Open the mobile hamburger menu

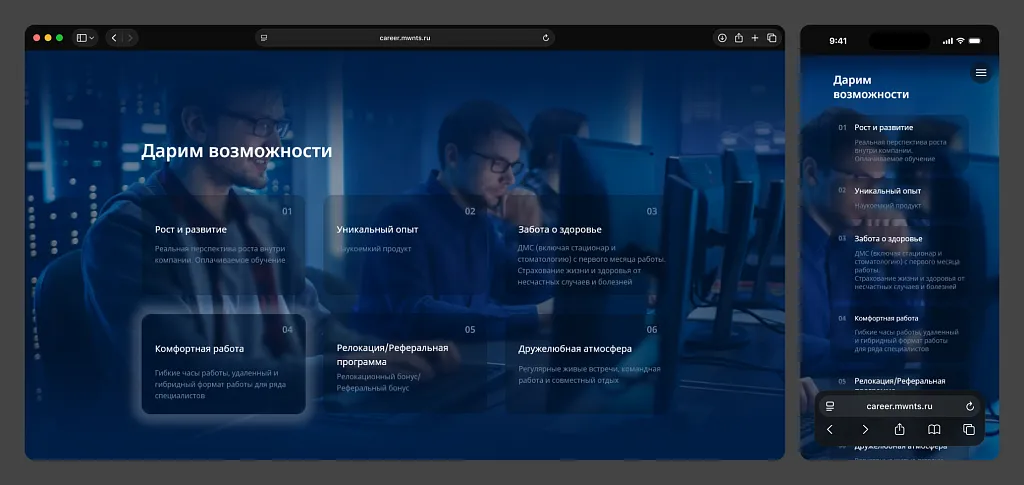(981, 73)
